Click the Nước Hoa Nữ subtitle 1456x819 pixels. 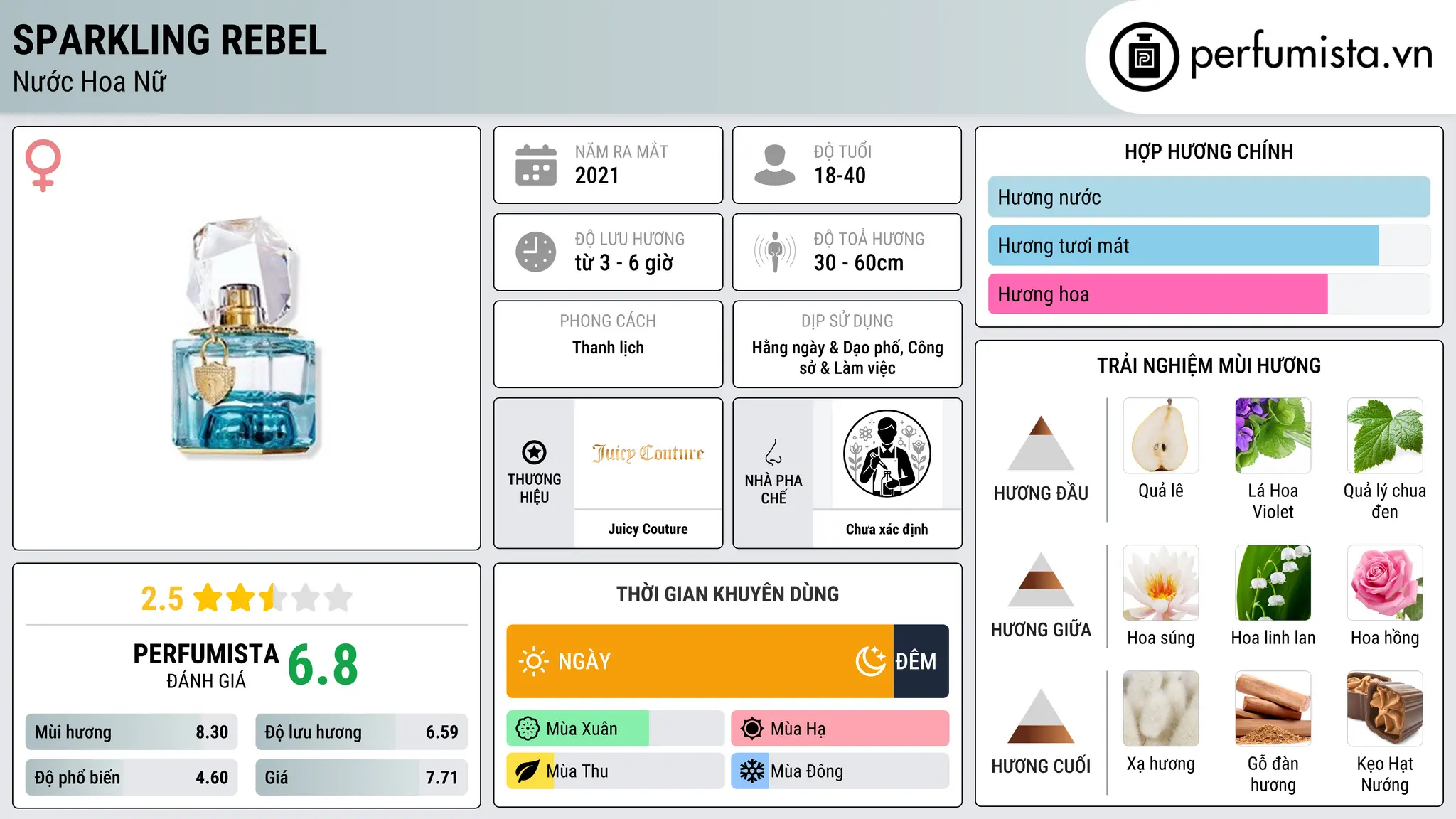point(90,82)
